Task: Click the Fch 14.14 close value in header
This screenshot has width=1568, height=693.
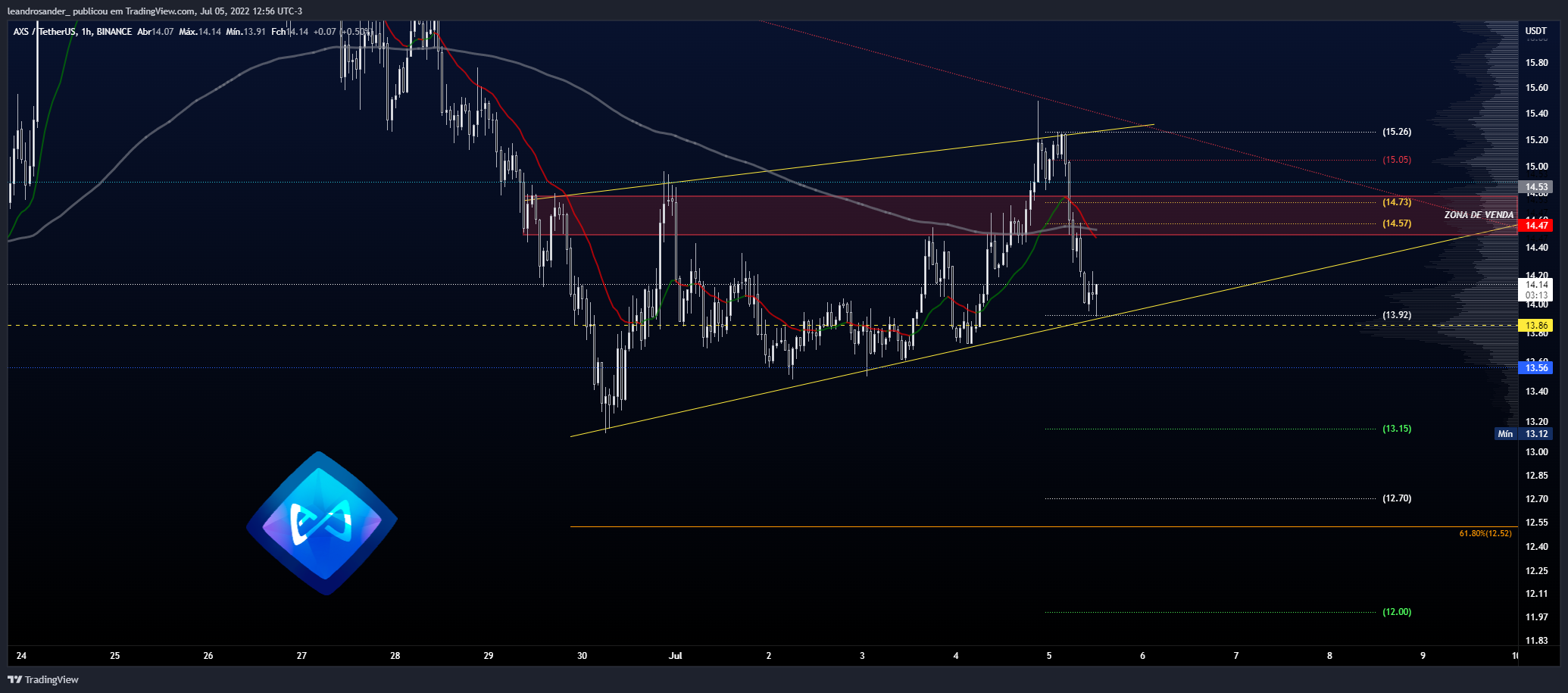Action: (x=290, y=32)
